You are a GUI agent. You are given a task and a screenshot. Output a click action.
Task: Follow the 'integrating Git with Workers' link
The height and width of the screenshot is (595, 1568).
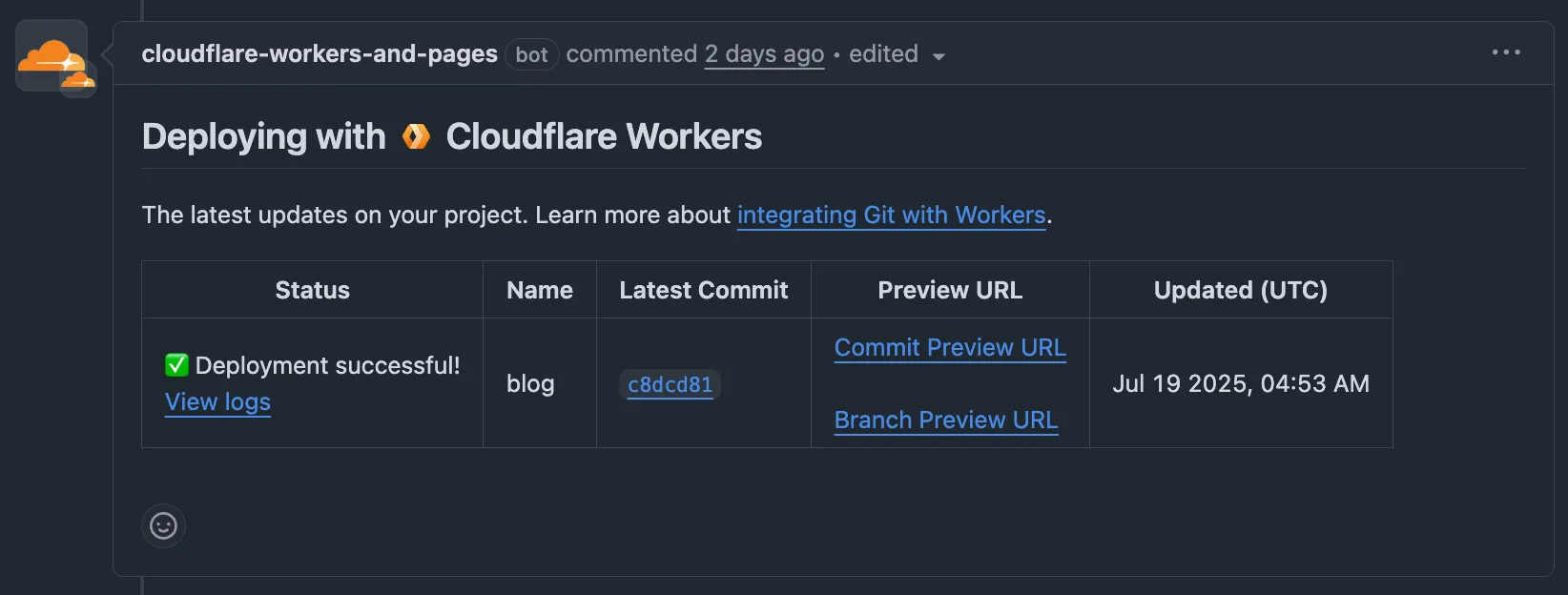892,215
